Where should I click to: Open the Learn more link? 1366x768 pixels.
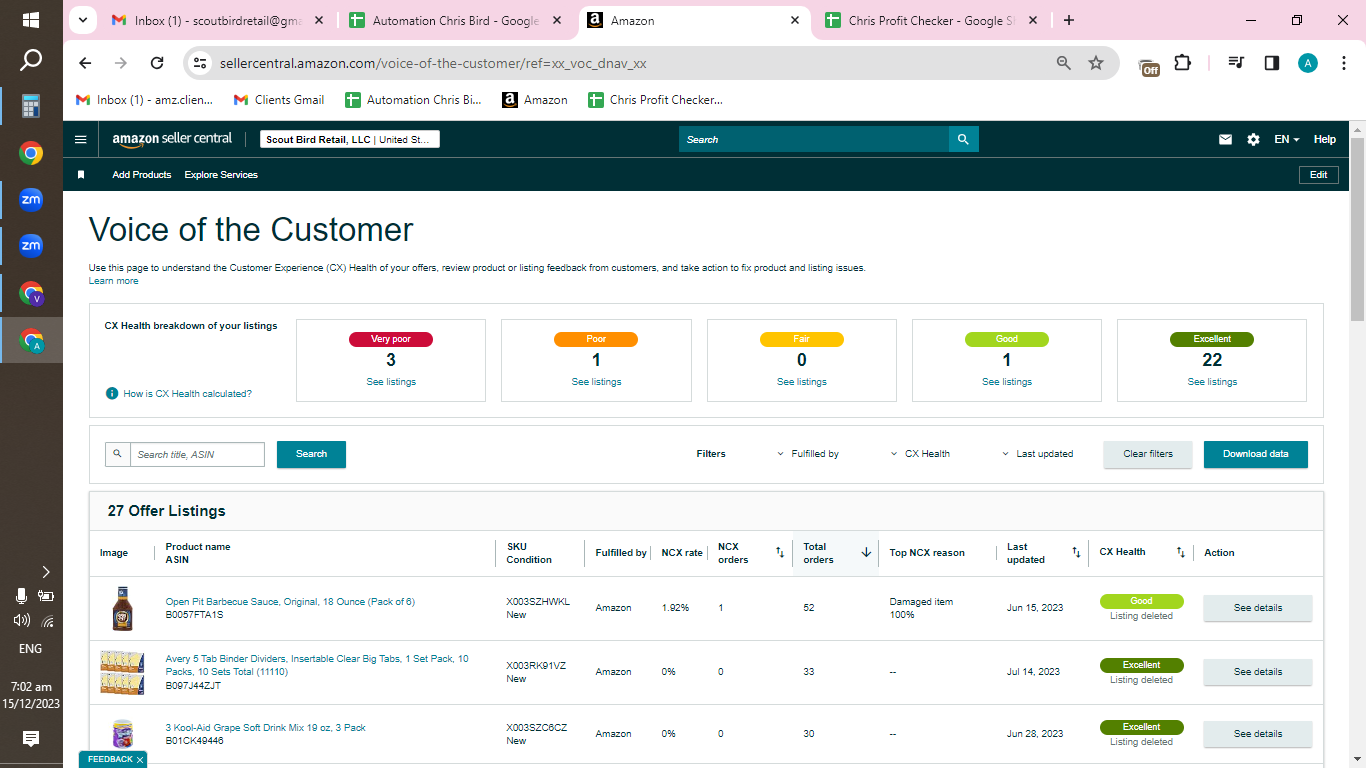(x=114, y=281)
